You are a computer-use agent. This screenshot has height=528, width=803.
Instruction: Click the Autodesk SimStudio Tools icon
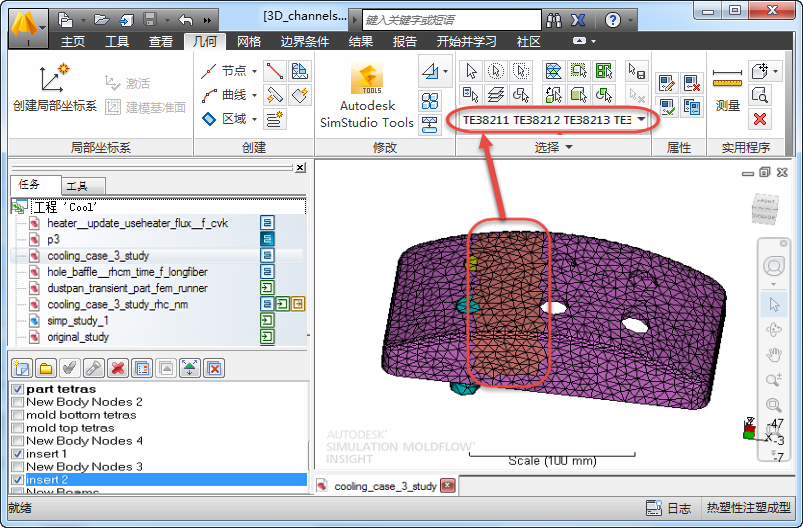pyautogui.click(x=367, y=79)
